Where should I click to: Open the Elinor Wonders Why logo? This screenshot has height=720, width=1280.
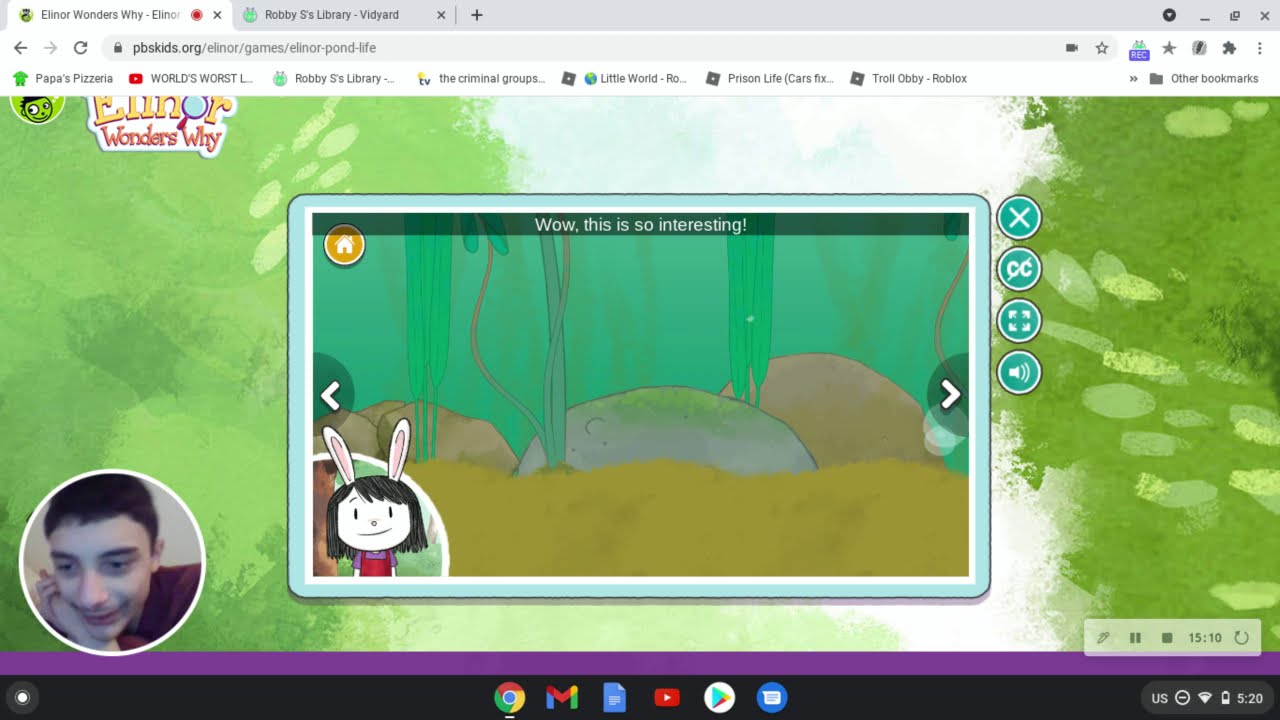point(162,124)
